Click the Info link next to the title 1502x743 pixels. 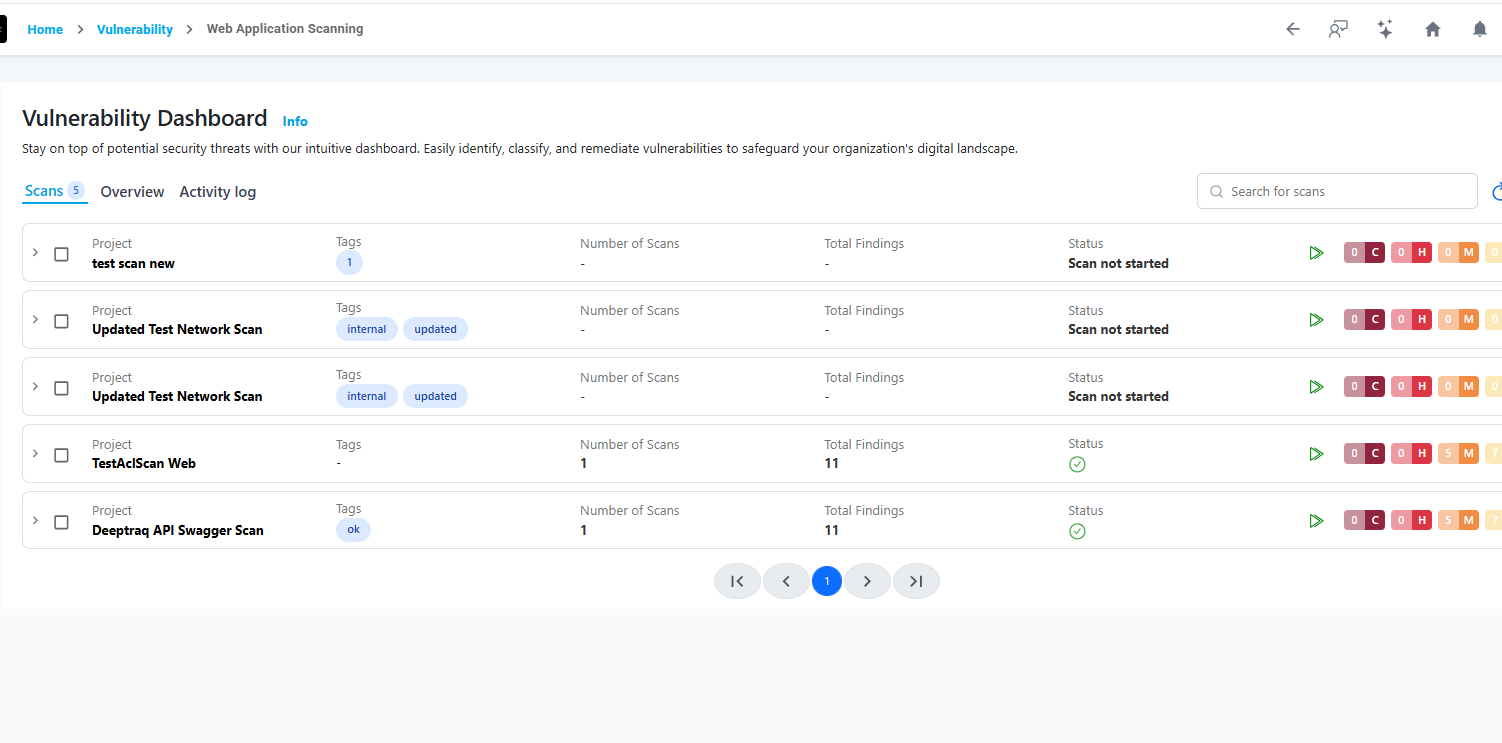pyautogui.click(x=295, y=120)
